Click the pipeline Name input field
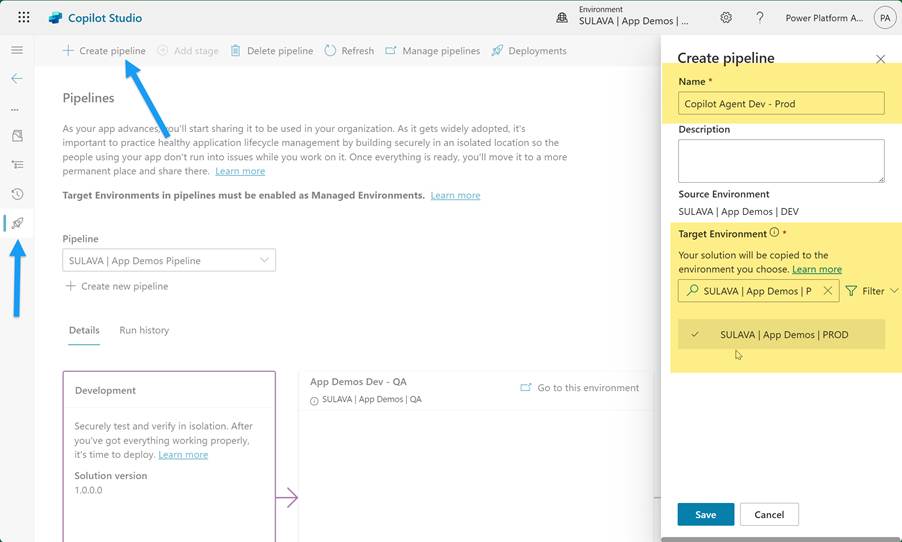The image size is (902, 542). point(781,103)
